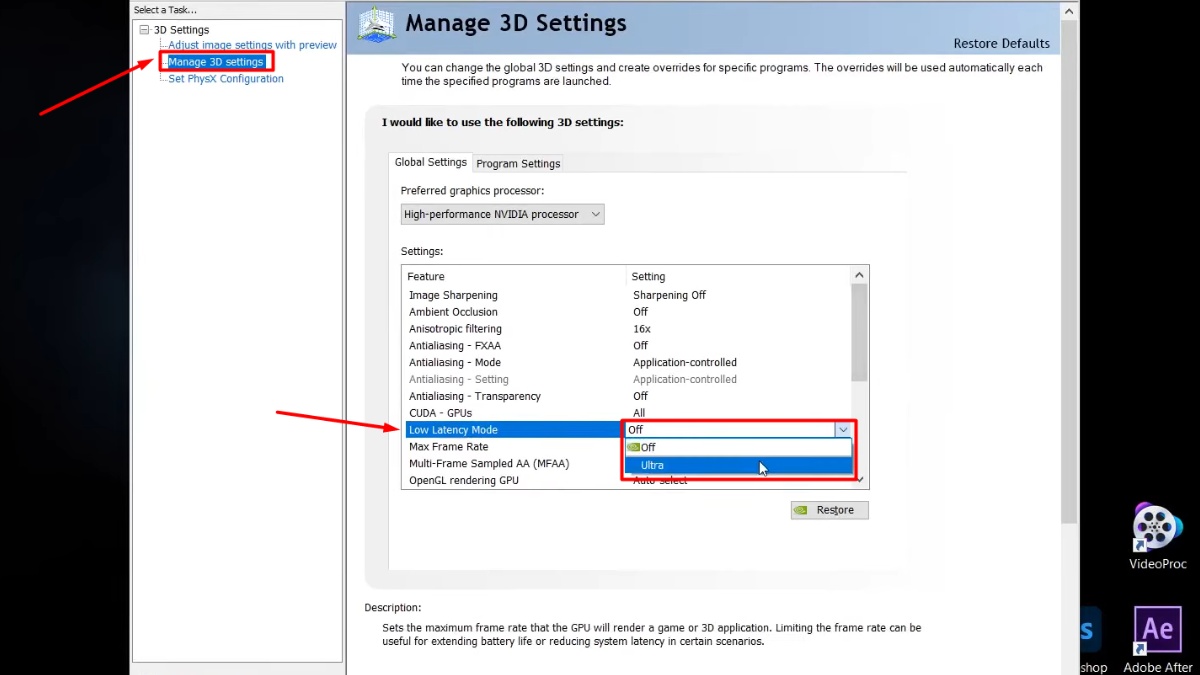Viewport: 1200px width, 675px height.
Task: Collapse the 3D Settings tree node
Action: pyautogui.click(x=145, y=30)
